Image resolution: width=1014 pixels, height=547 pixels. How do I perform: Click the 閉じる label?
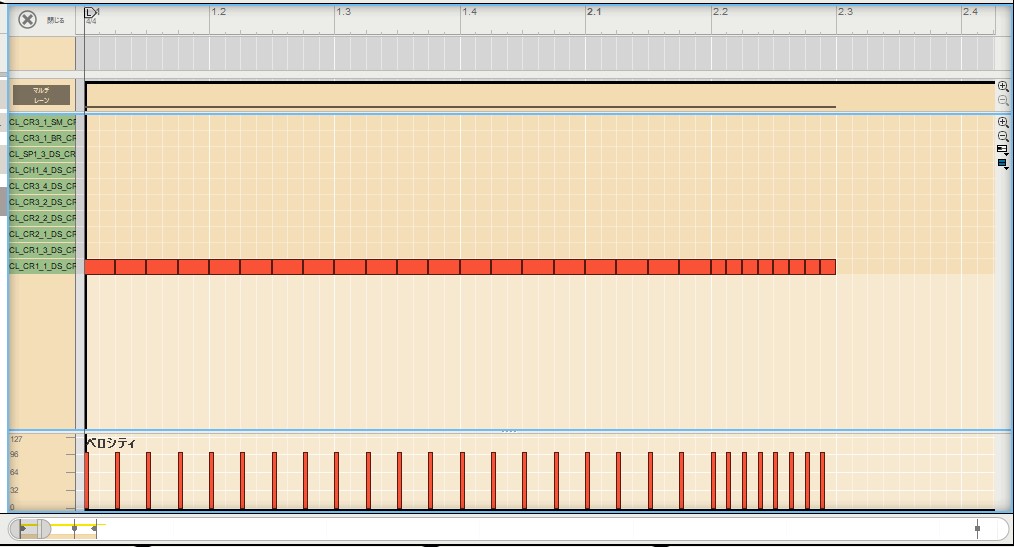click(x=56, y=20)
